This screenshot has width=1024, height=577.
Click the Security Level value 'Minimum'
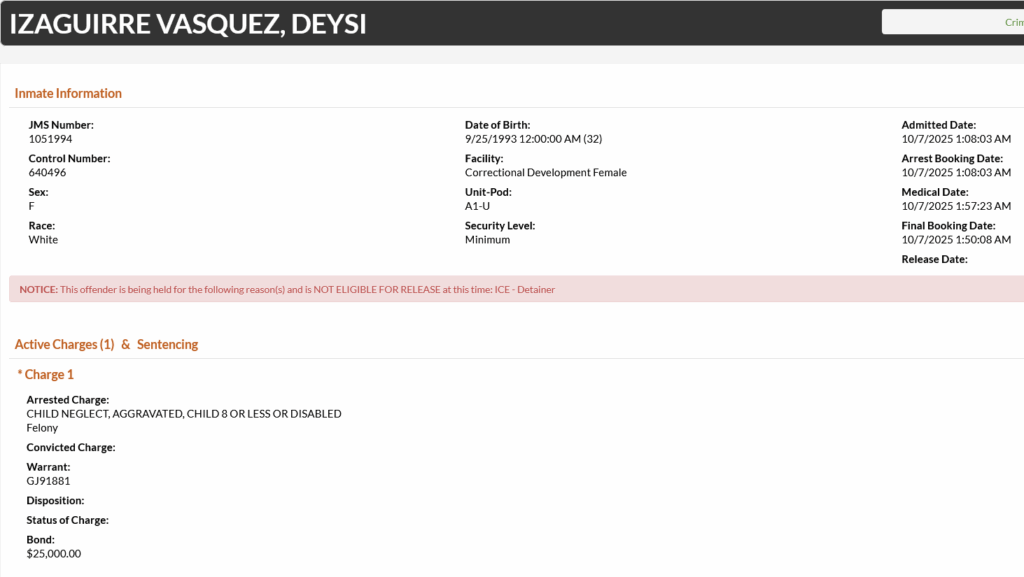point(487,240)
